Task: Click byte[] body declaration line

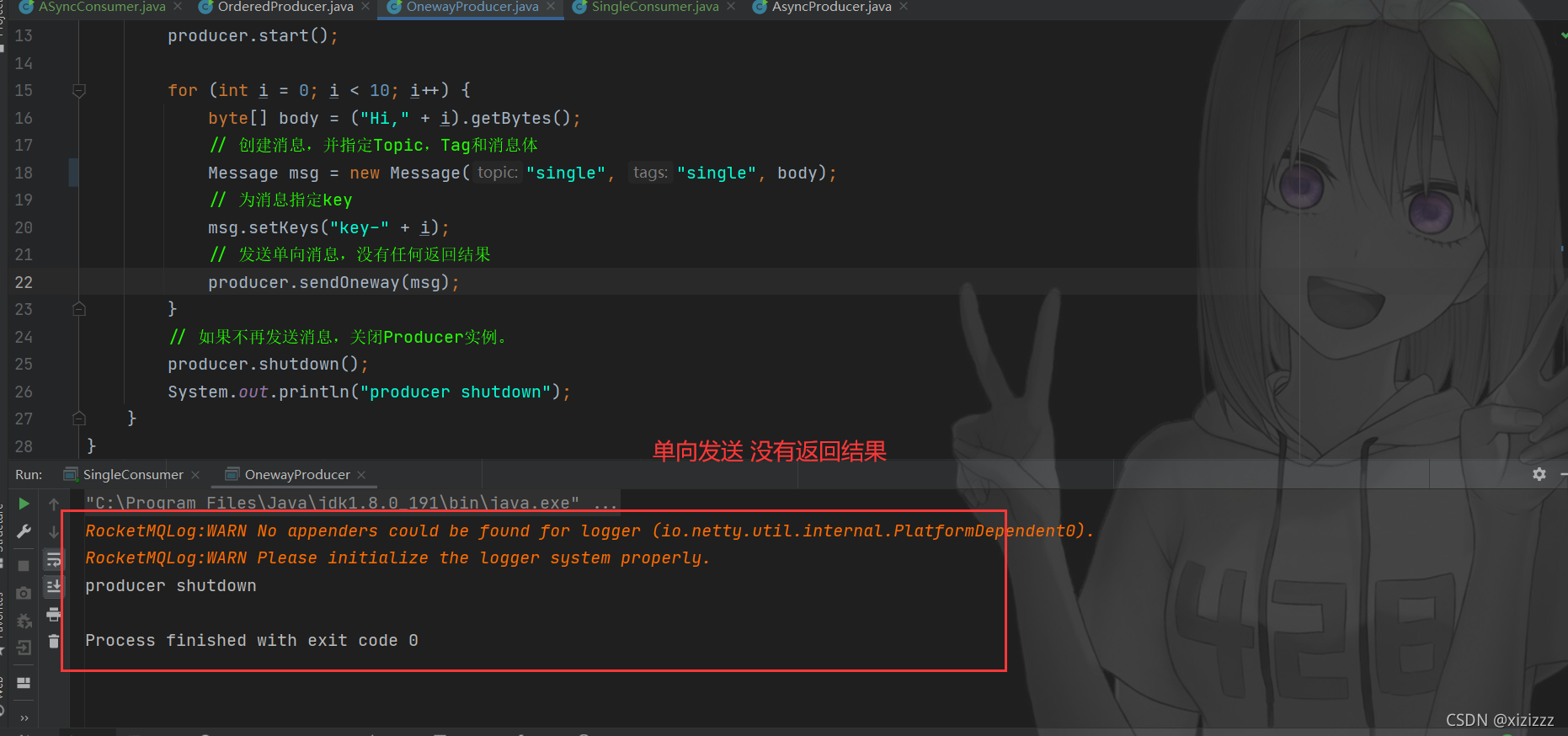Action: click(x=394, y=119)
